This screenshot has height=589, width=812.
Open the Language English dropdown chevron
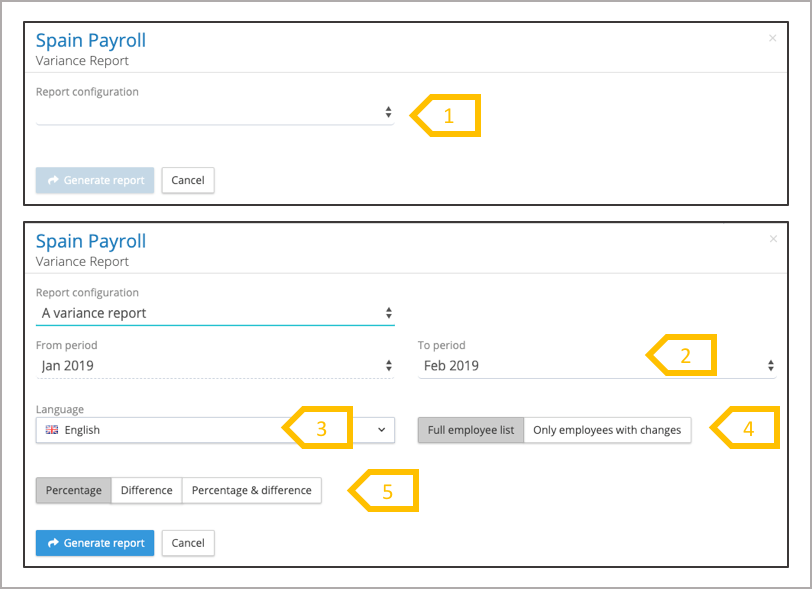[381, 430]
